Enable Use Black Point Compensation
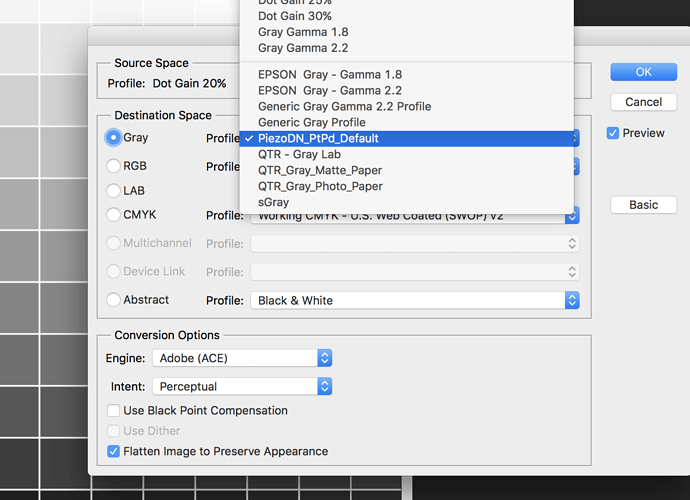The image size is (690, 500). pos(114,411)
